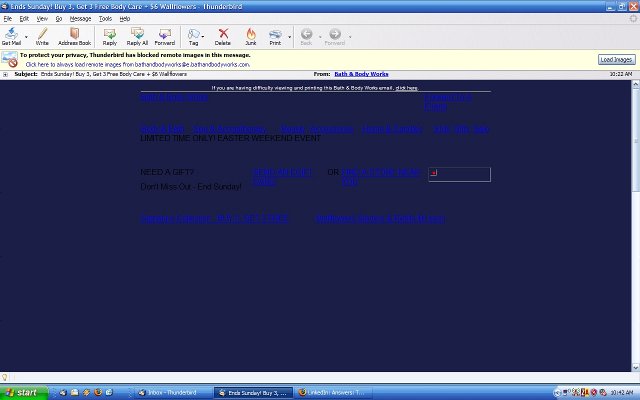The height and width of the screenshot is (400, 640).
Task: Click the lightbulb icon in status bar
Action: click(x=4, y=378)
